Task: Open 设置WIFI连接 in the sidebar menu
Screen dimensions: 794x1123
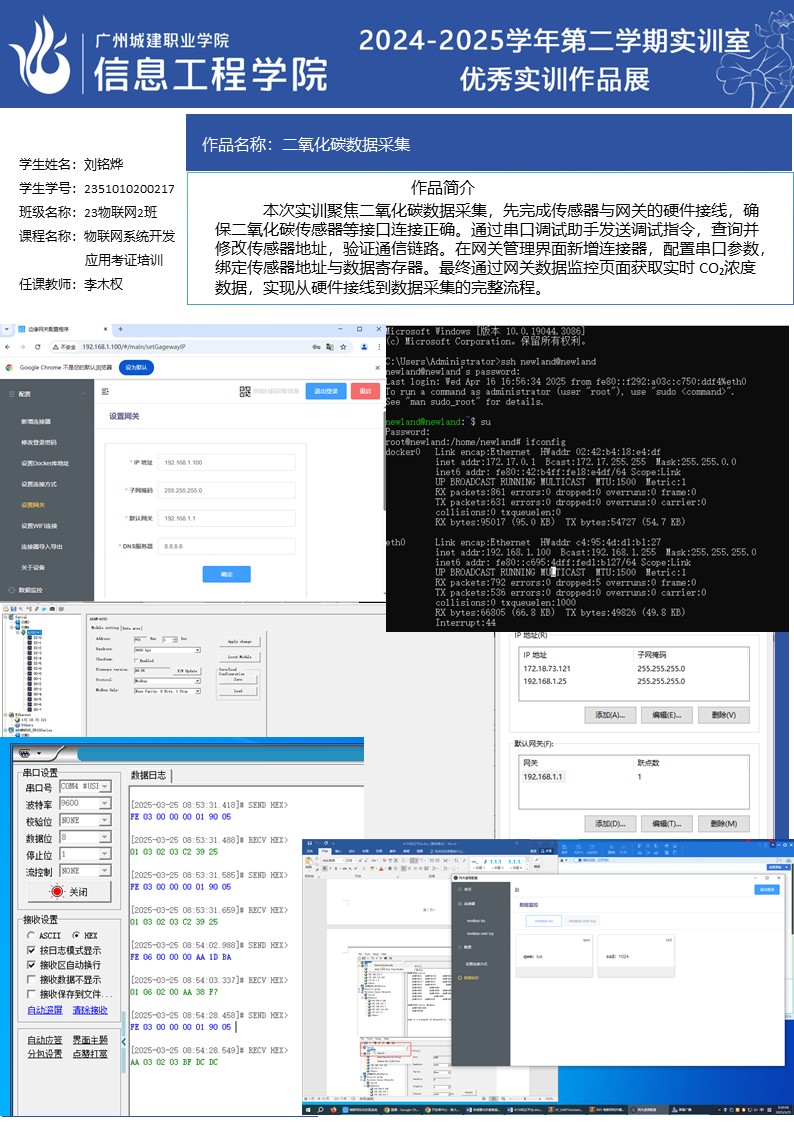Action: coord(39,526)
